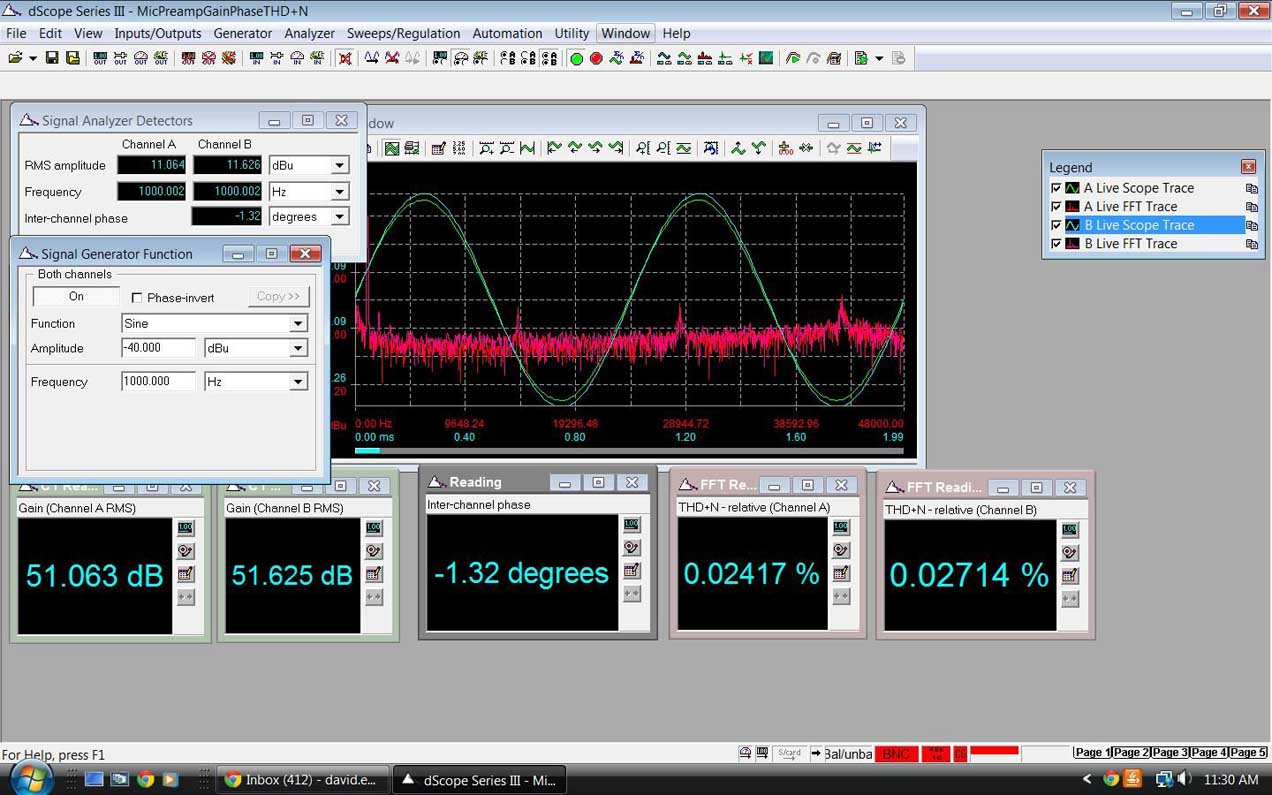This screenshot has width=1272, height=795.
Task: Click icon right of A Live FFT Trace
Action: coord(1251,207)
